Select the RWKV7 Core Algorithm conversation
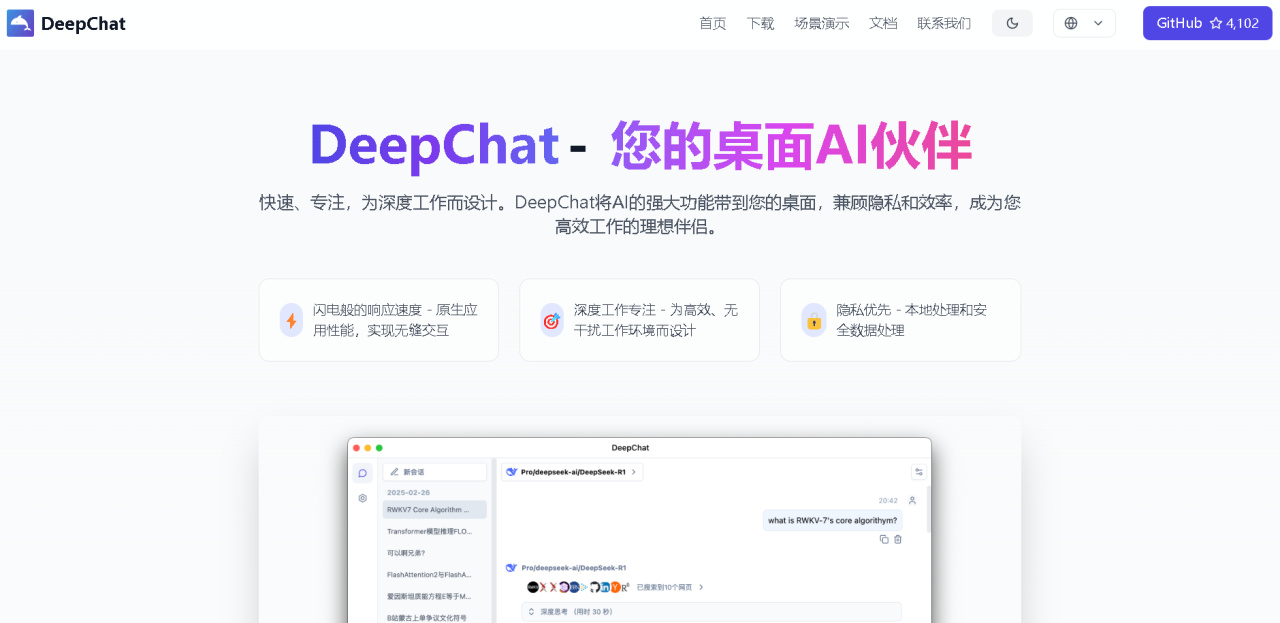This screenshot has width=1280, height=623. [x=434, y=510]
